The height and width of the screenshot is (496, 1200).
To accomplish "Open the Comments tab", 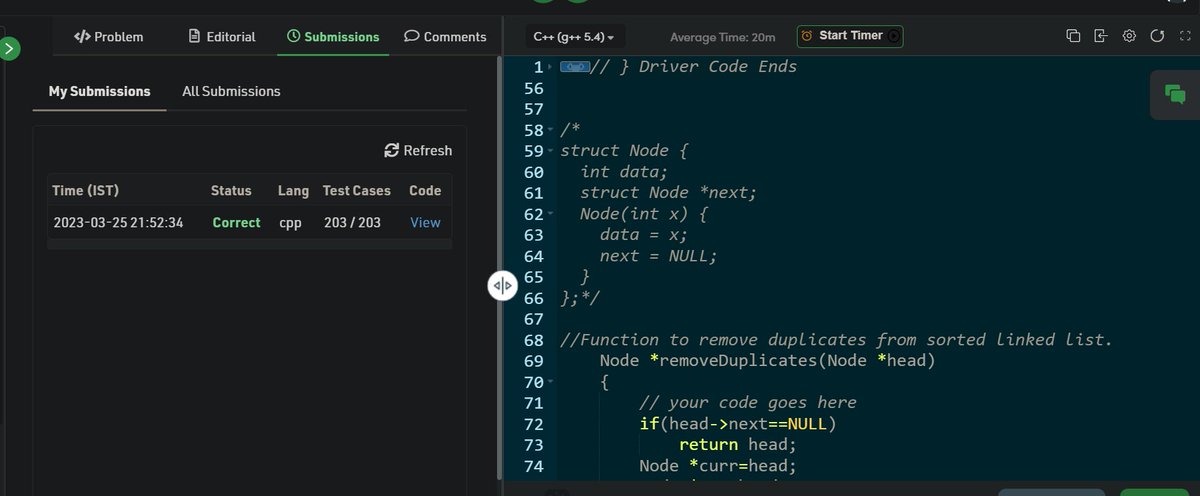I will [445, 36].
